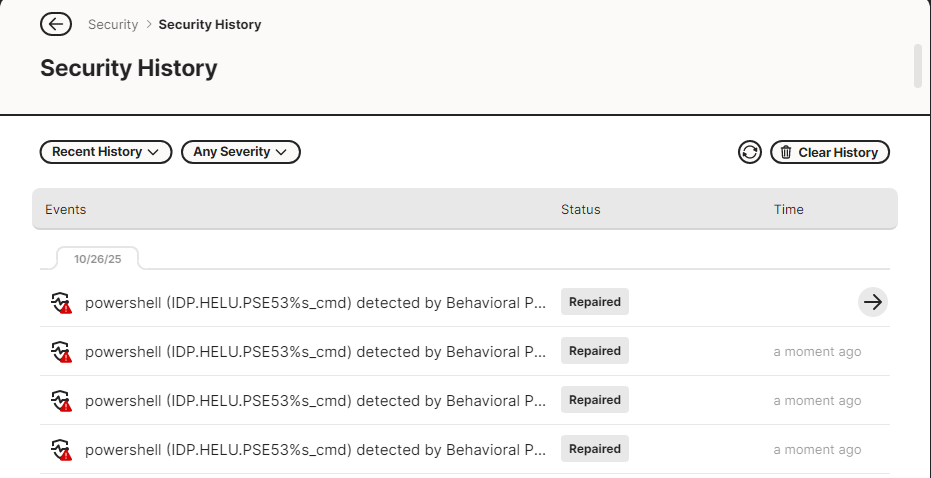The image size is (931, 478).
Task: Click the refresh history icon
Action: (750, 152)
